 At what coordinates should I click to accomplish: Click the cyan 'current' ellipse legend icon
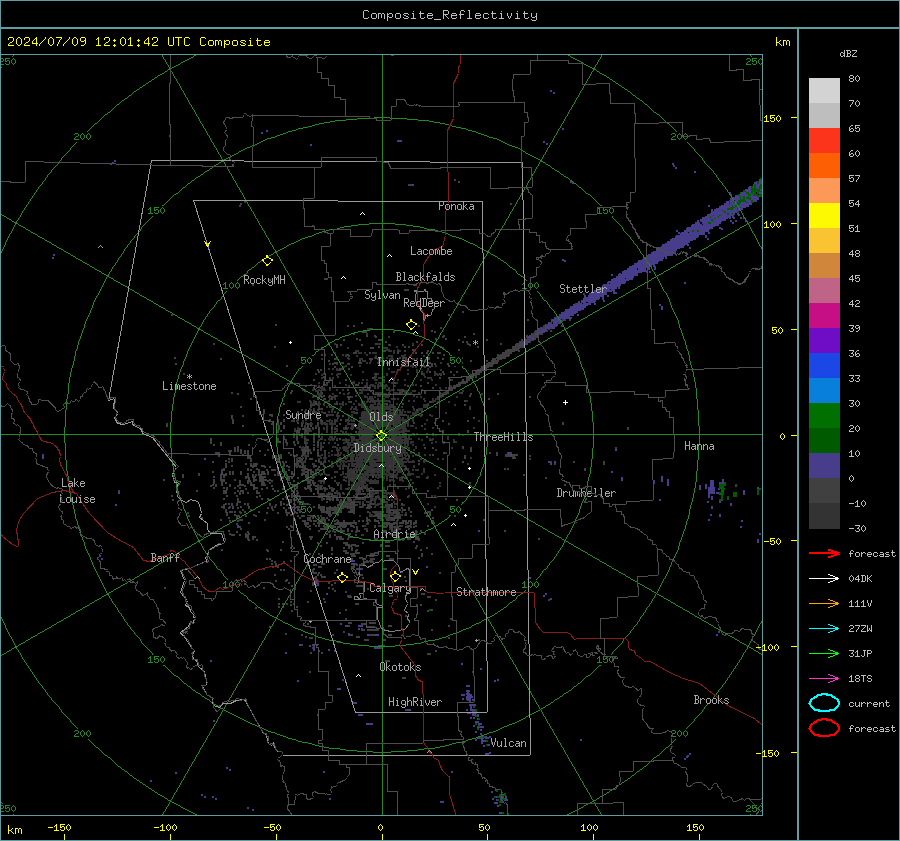(x=824, y=703)
